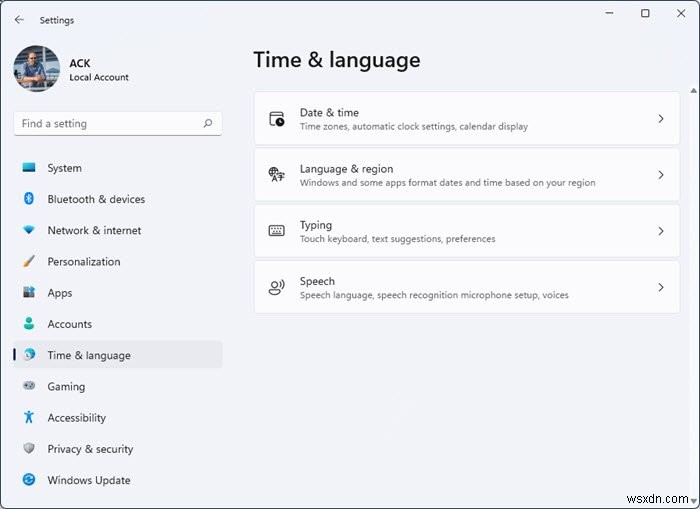The image size is (700, 509).
Task: Click the Windows Update sync icon
Action: [x=29, y=480]
